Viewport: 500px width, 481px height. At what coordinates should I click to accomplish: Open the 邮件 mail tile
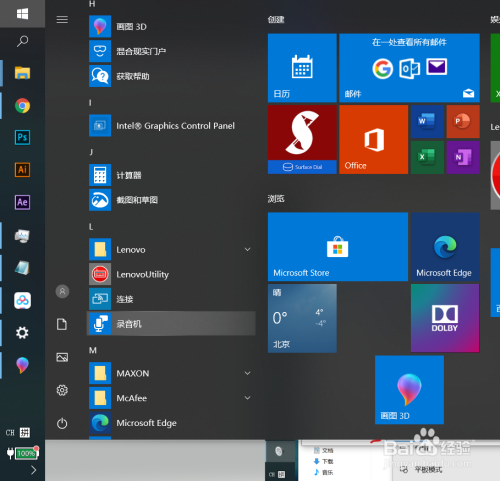click(x=409, y=68)
